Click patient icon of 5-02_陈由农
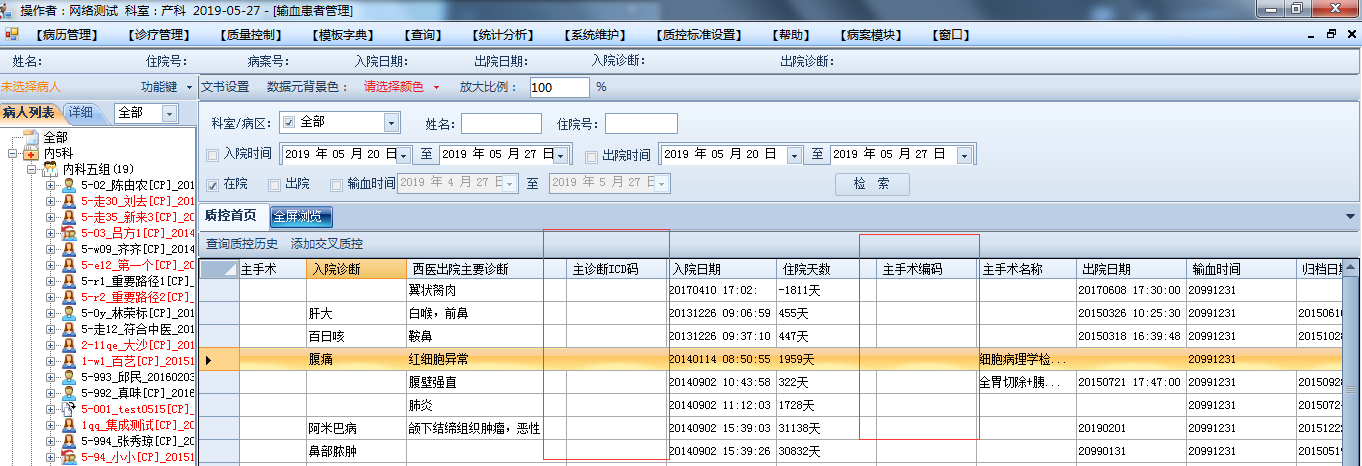Screen dimensions: 1362x466 70,185
